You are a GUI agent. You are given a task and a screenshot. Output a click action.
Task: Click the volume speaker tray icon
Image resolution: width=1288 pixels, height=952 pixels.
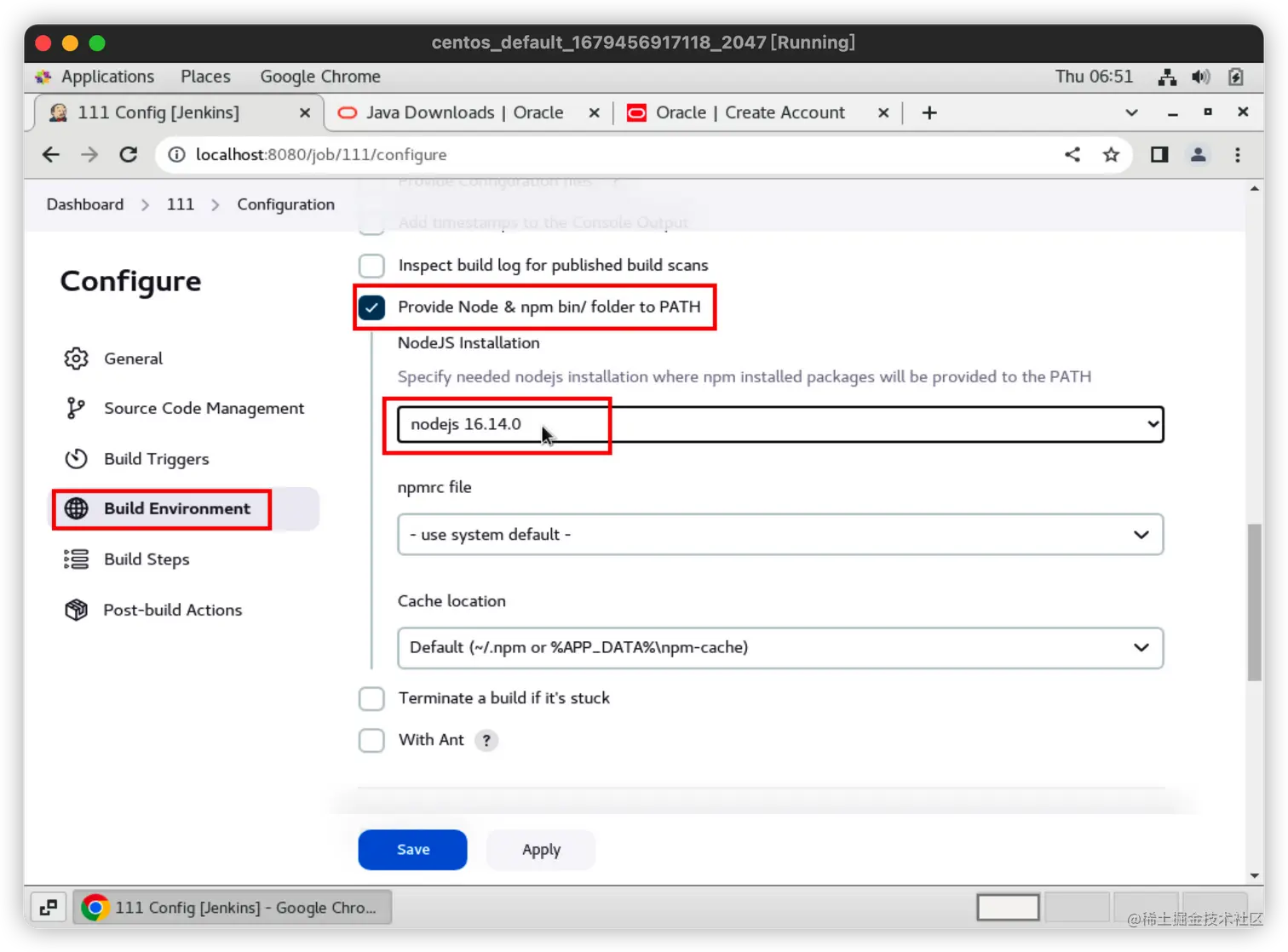click(x=1201, y=77)
